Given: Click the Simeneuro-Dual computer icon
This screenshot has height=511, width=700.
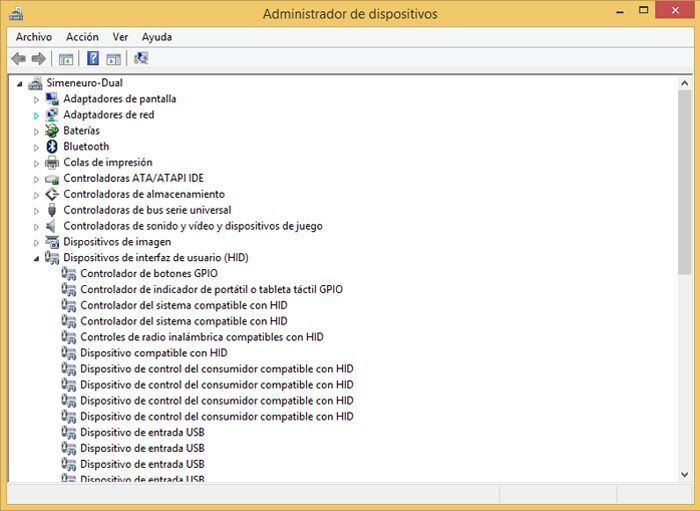Looking at the screenshot, I should [x=35, y=83].
